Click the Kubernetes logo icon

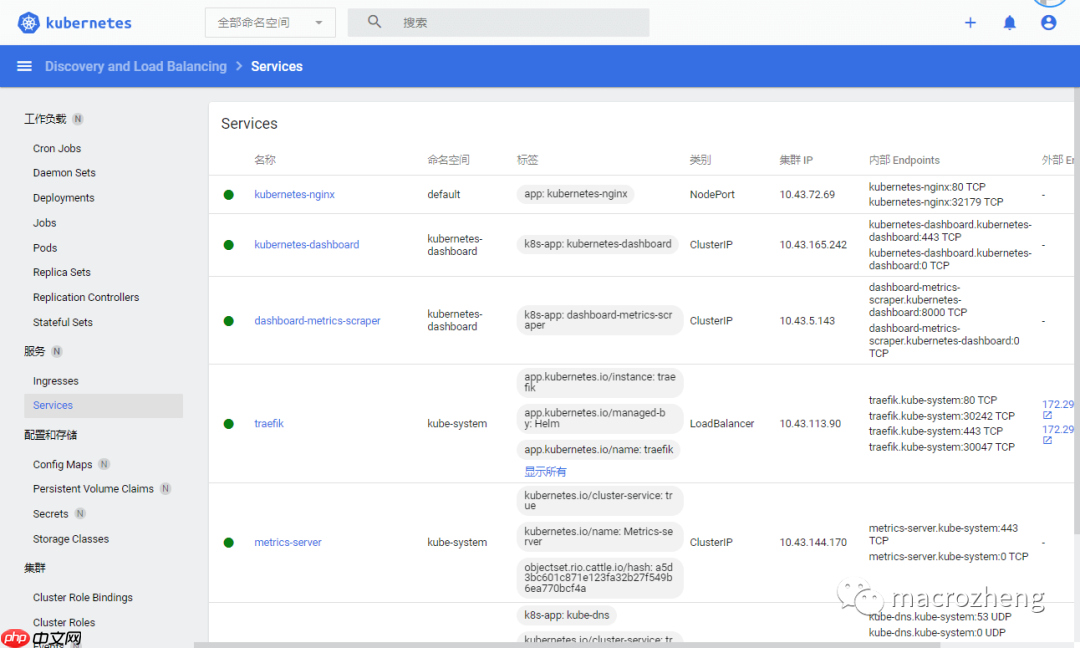28,22
